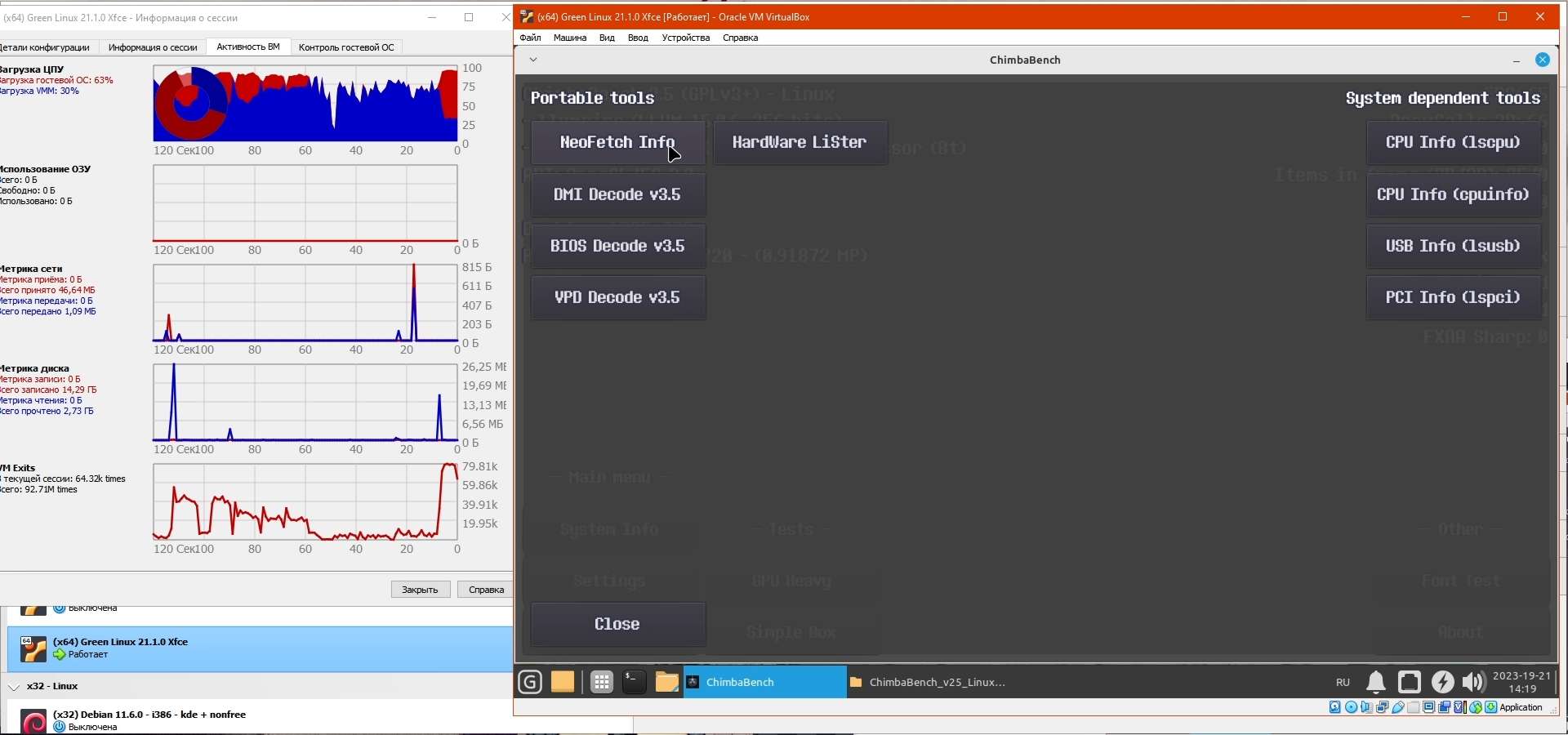Click Справка button in session info window

[x=486, y=590]
